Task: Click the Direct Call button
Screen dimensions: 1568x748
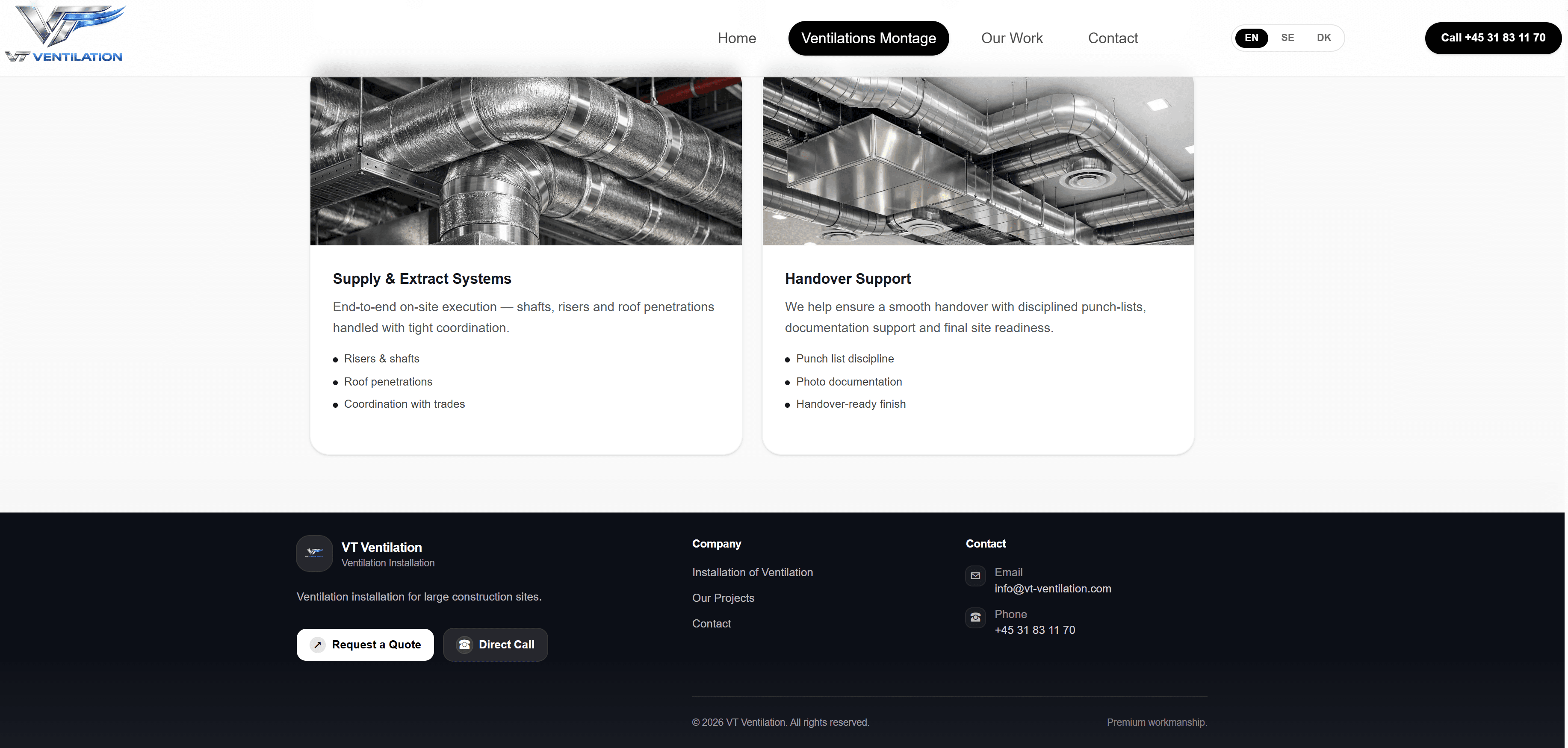Action: pyautogui.click(x=496, y=645)
